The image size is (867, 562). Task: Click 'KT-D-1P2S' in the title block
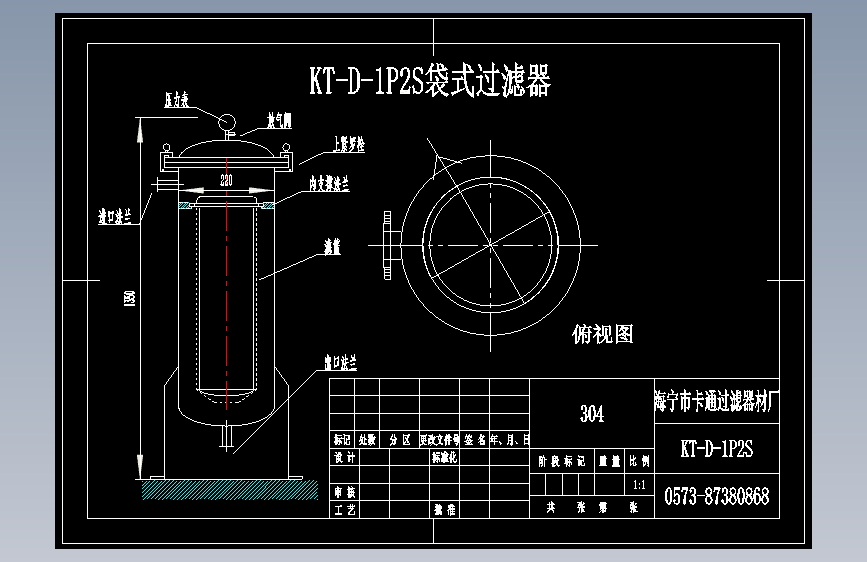pos(717,449)
